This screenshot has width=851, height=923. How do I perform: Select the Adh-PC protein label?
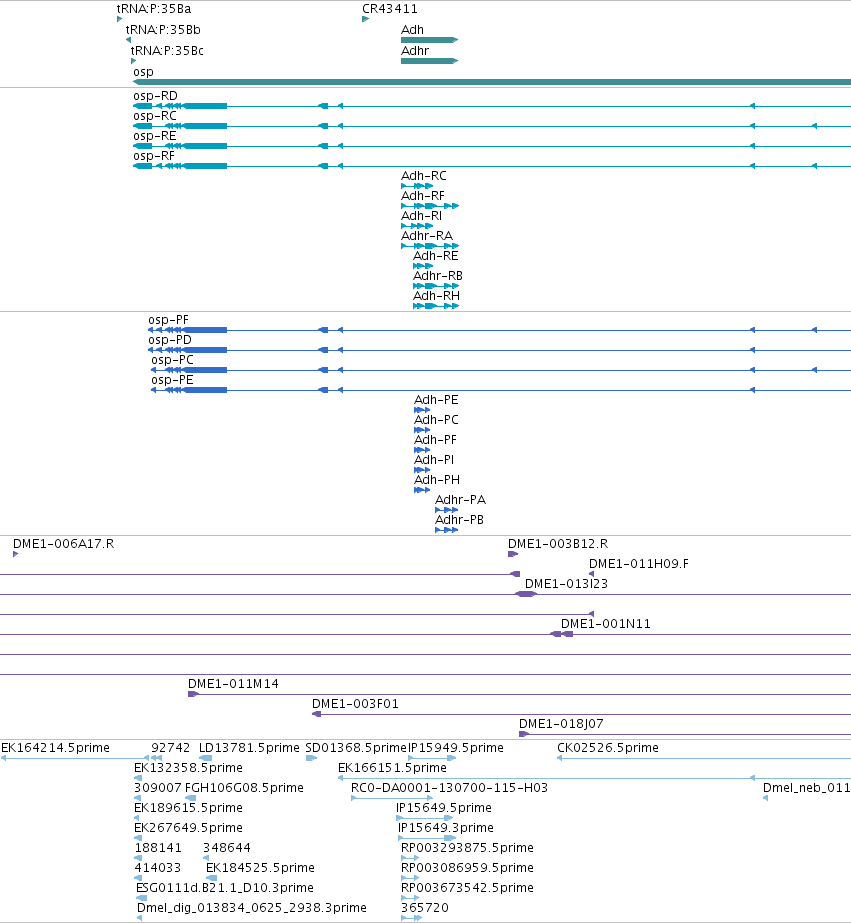click(x=436, y=420)
